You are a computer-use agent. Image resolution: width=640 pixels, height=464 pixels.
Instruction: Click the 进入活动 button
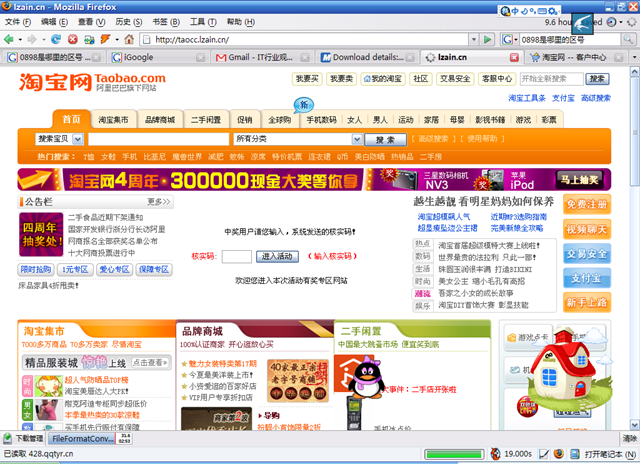coord(277,256)
